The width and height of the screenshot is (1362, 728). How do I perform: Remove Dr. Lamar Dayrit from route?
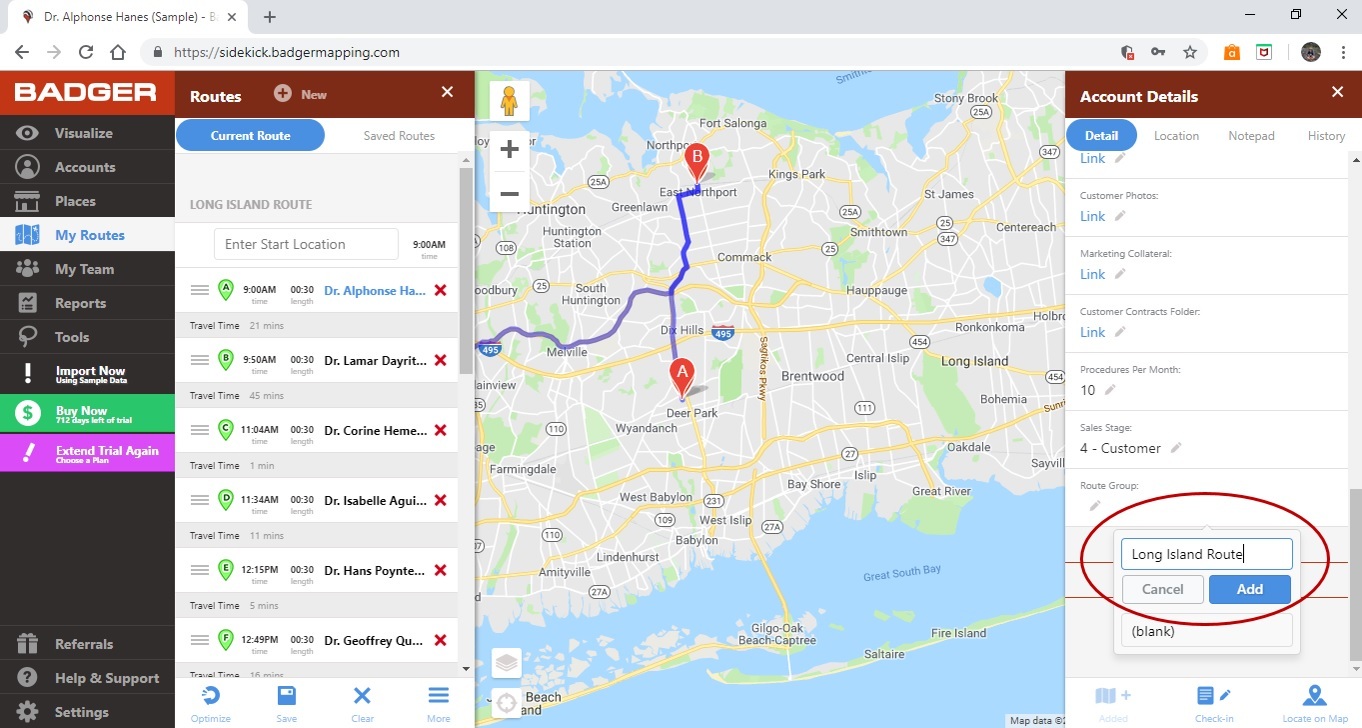coord(440,360)
